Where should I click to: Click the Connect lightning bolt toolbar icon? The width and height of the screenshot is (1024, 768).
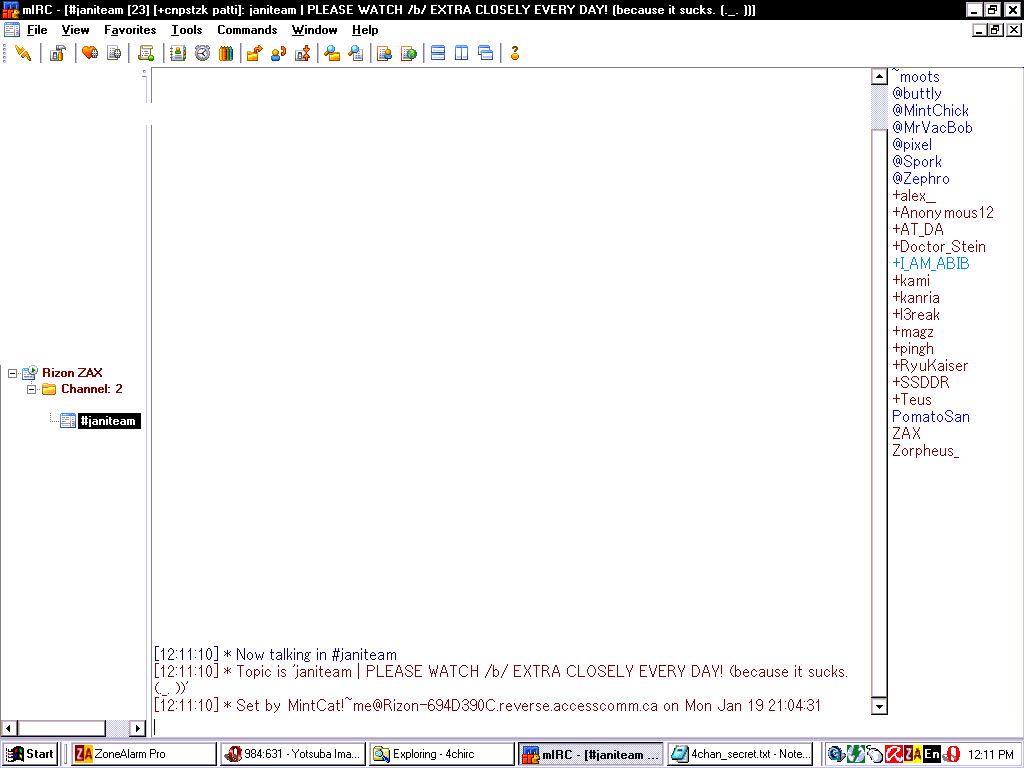pyautogui.click(x=23, y=53)
